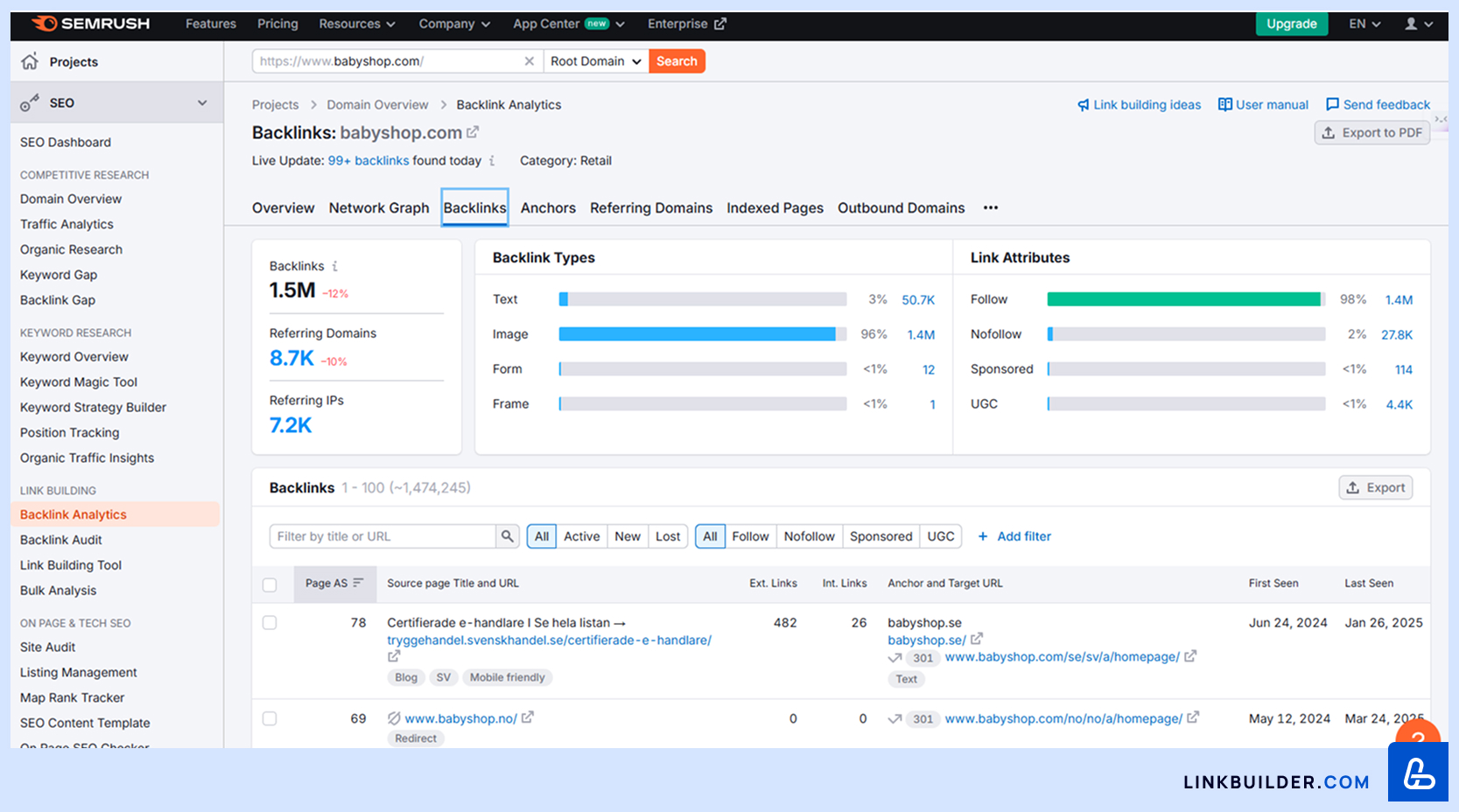Expand the Resources menu
This screenshot has width=1459, height=812.
tap(357, 24)
